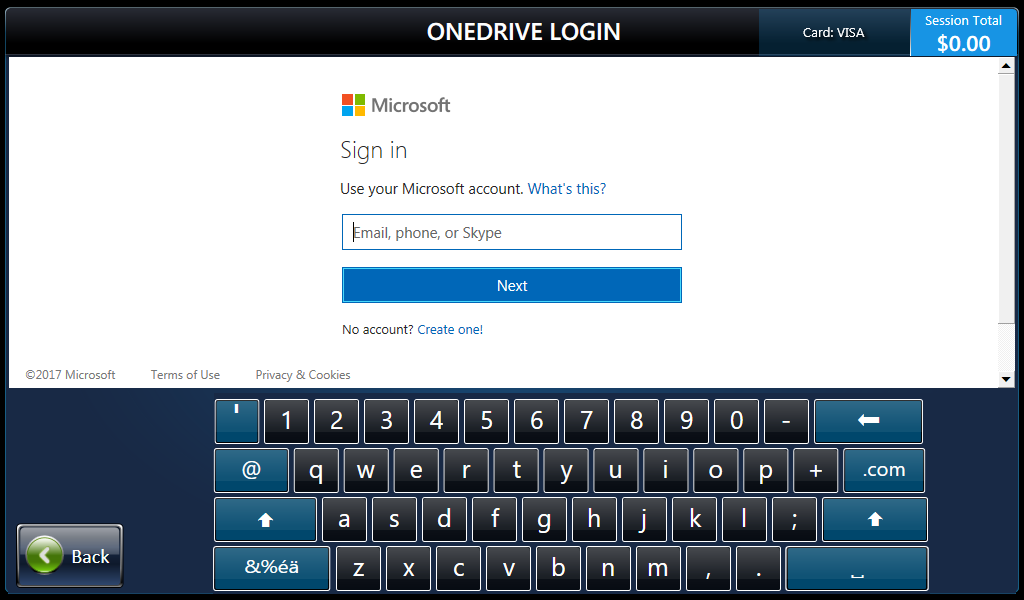Tap the g key
Screen dimensions: 1024x600
click(x=544, y=520)
